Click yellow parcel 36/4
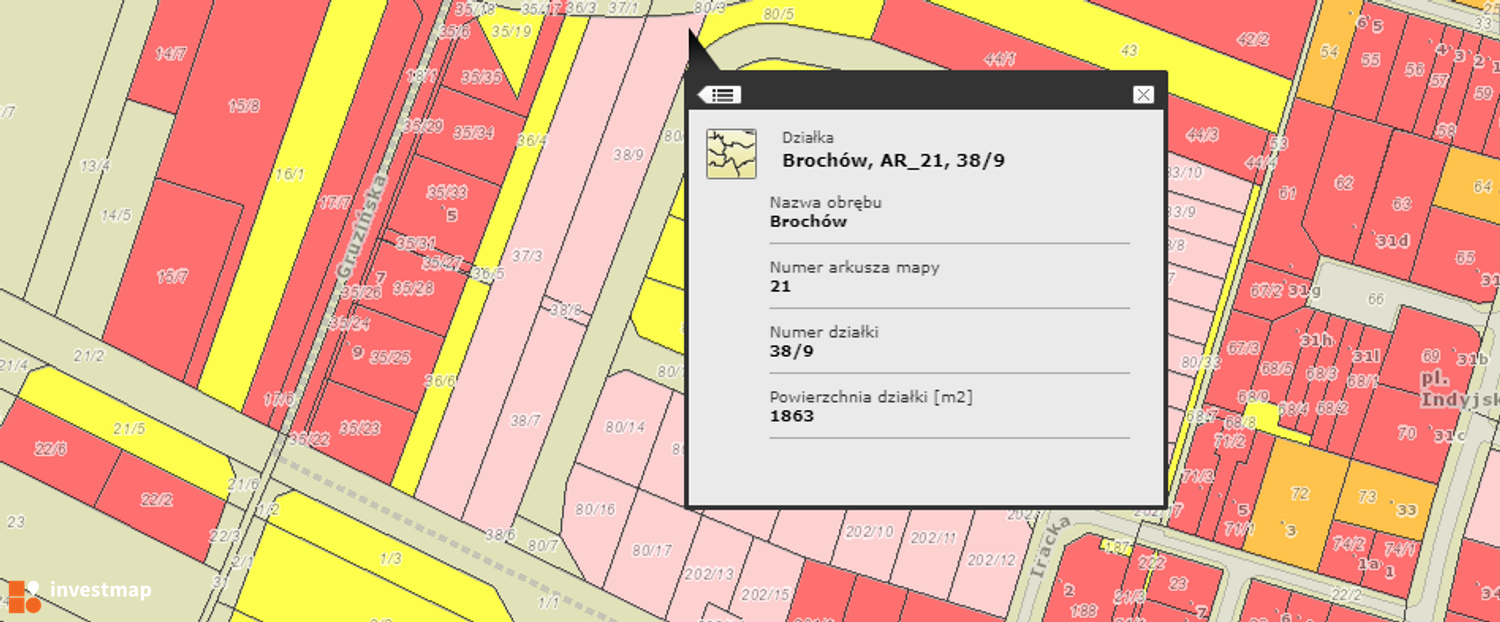Image resolution: width=1500 pixels, height=622 pixels. point(532,141)
